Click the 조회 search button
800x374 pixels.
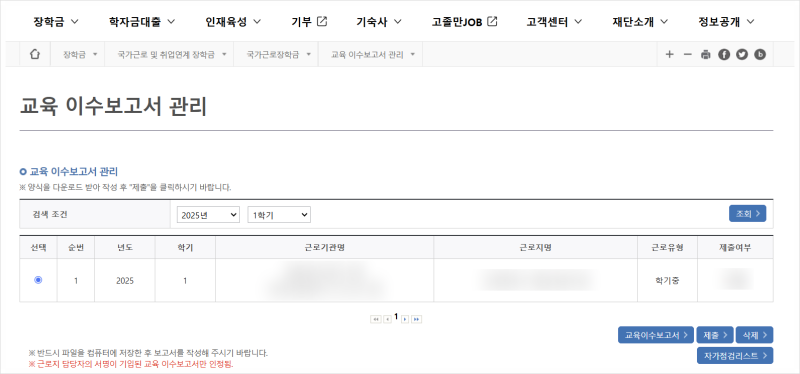click(x=747, y=214)
